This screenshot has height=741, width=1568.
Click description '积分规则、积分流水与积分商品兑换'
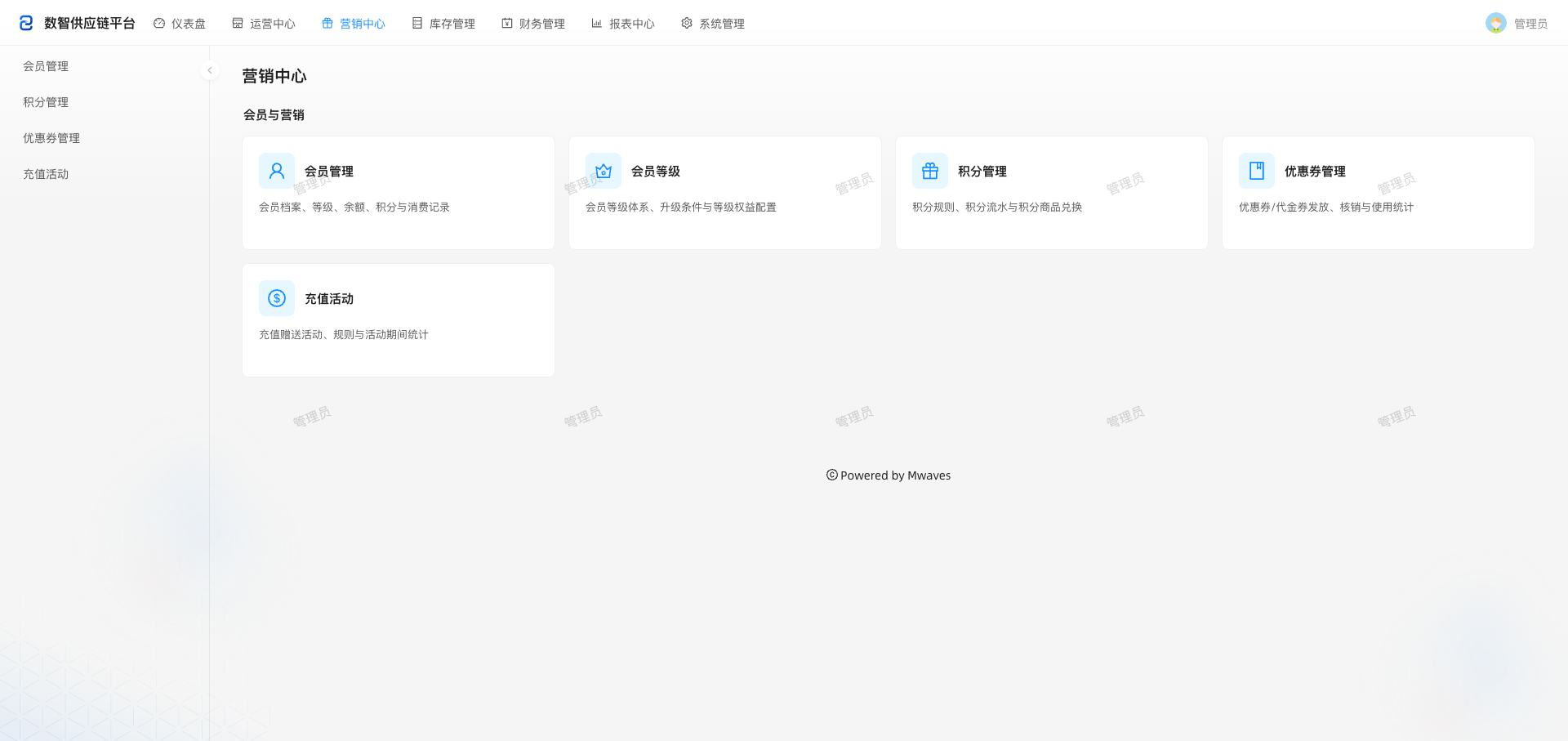[997, 207]
